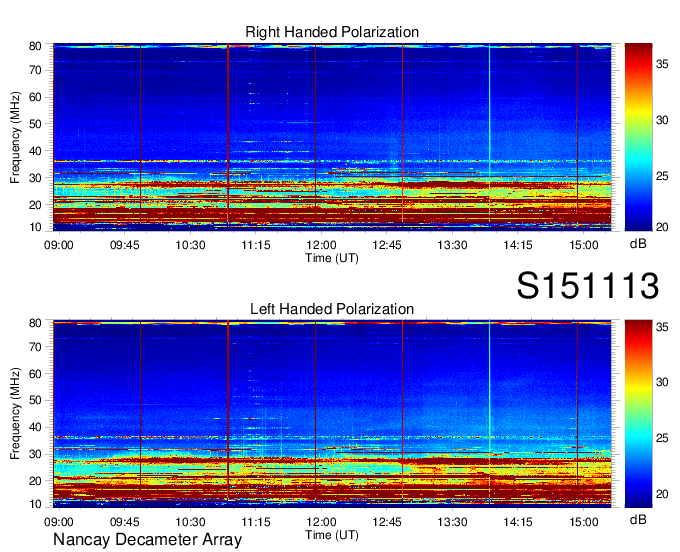The height and width of the screenshot is (552, 680).
Task: Click the "Frequency (MHz)" label of Left Handed panel
Action: tap(15, 414)
